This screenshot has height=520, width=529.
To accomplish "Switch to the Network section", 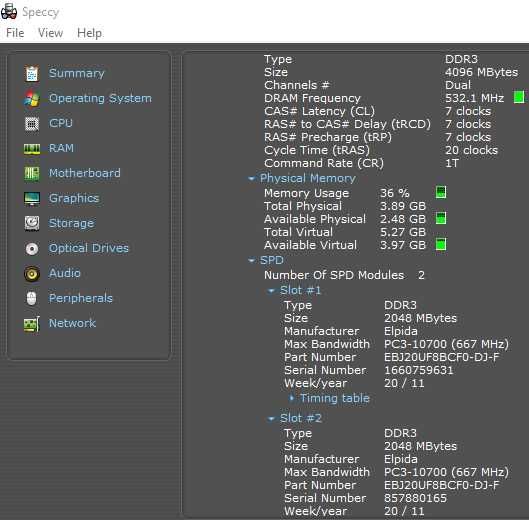I will click(x=72, y=323).
